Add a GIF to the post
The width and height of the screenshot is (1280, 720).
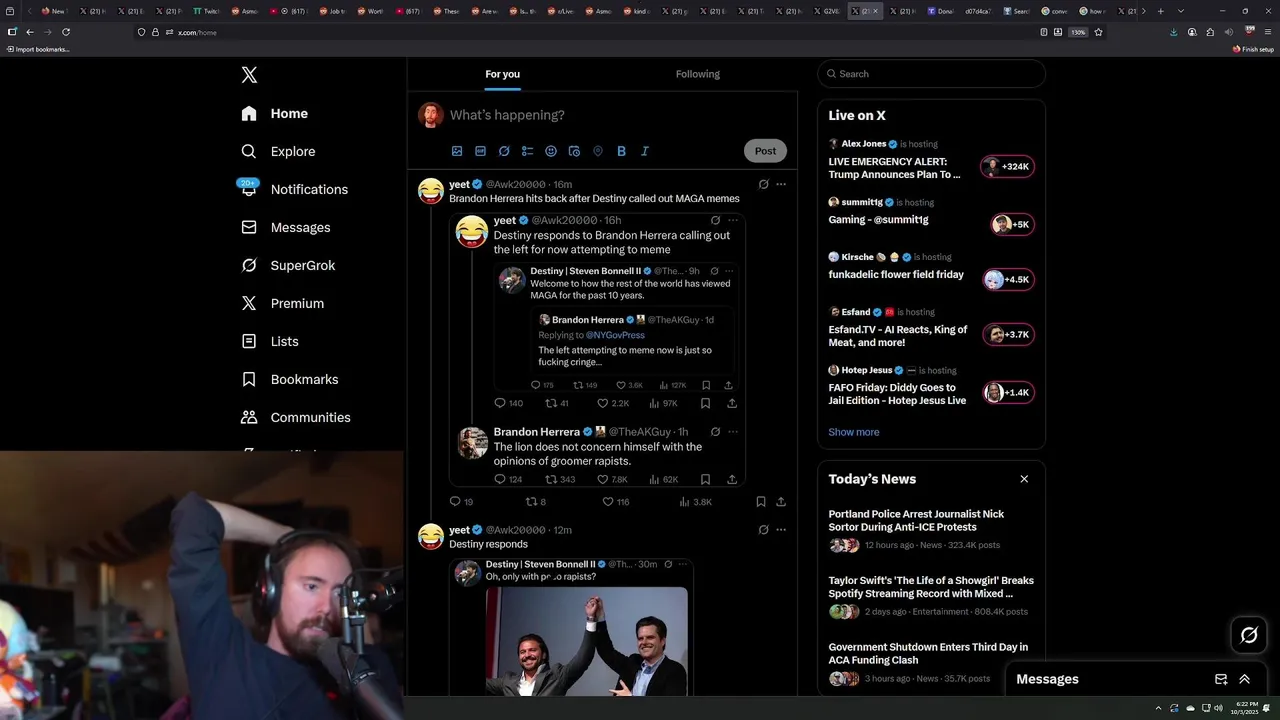(x=480, y=151)
